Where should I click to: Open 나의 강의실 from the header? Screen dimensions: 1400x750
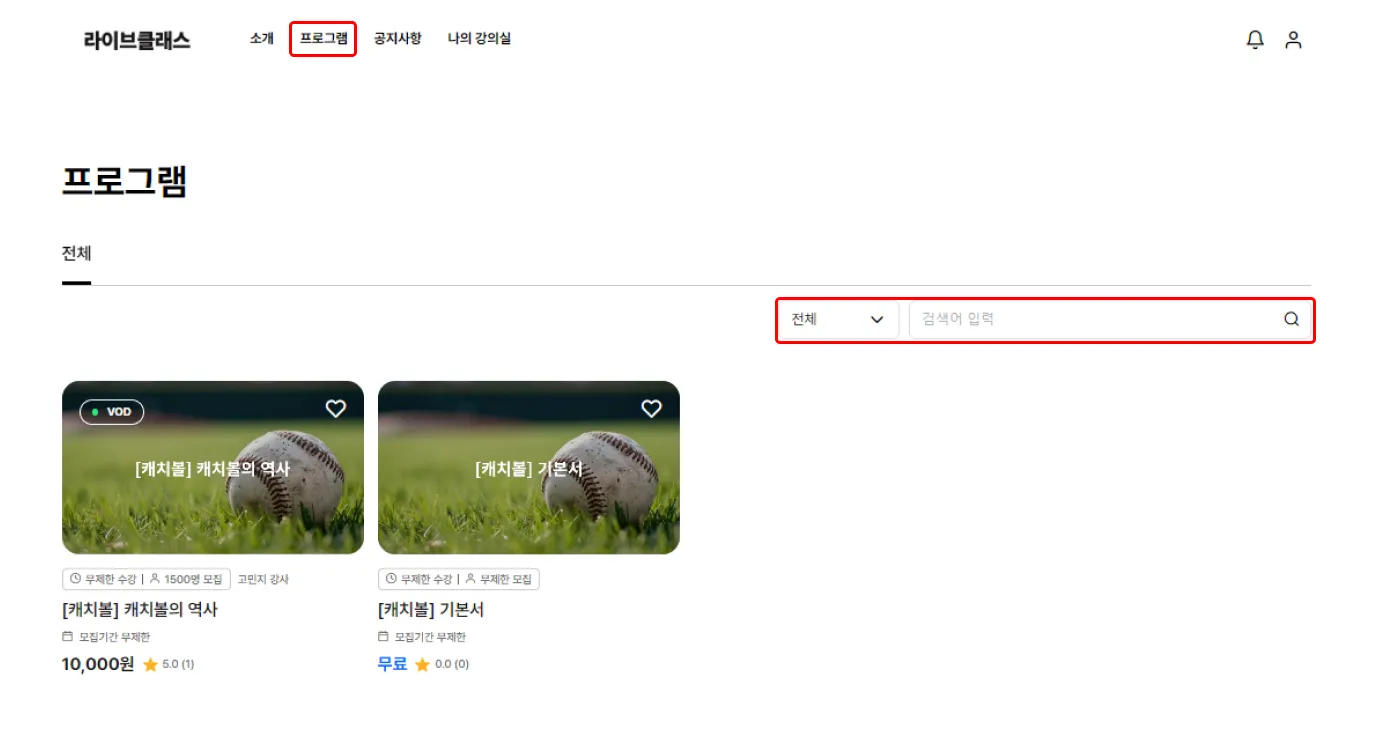(x=479, y=39)
